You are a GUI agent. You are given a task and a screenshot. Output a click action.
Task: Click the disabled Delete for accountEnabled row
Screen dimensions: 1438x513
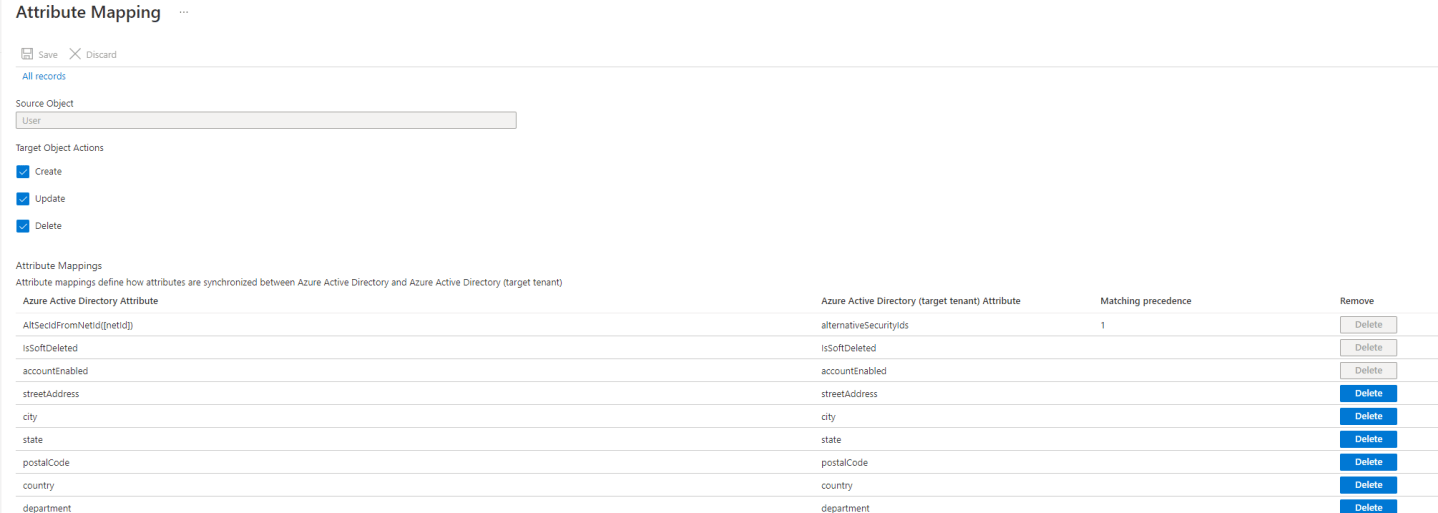1368,370
